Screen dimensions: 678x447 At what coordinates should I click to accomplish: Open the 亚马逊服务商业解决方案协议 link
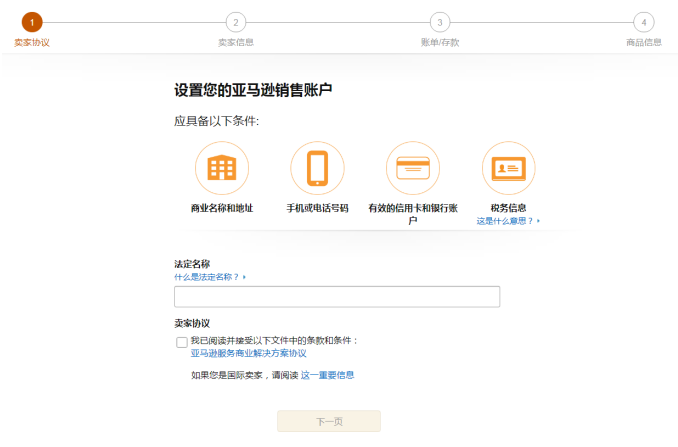pos(249,353)
